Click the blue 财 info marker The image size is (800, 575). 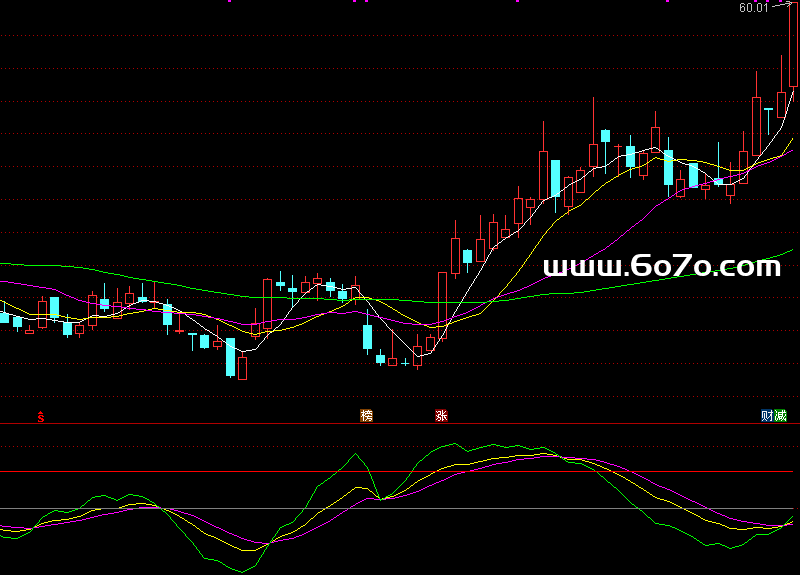coord(767,416)
